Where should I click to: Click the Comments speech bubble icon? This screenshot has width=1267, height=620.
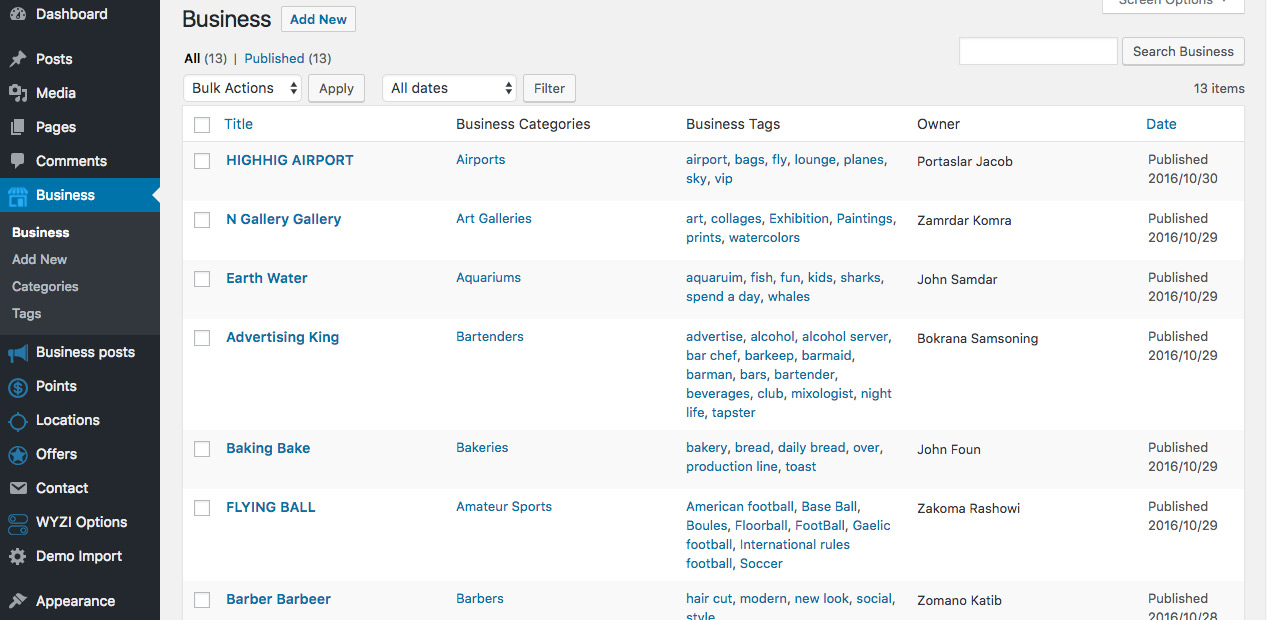[x=18, y=161]
